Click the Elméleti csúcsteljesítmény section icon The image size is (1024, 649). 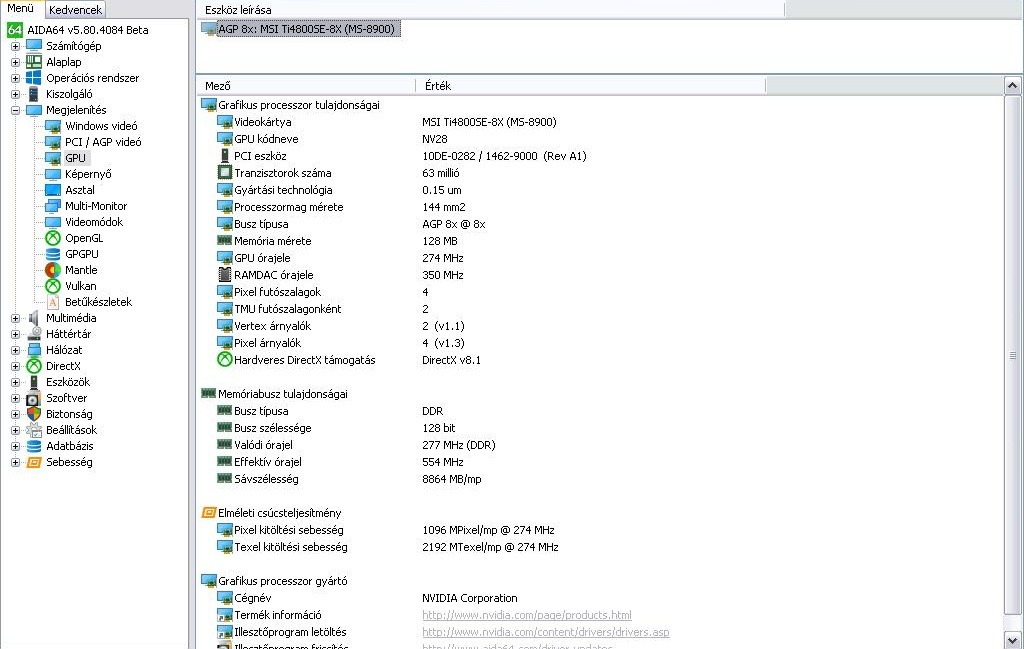pyautogui.click(x=208, y=513)
